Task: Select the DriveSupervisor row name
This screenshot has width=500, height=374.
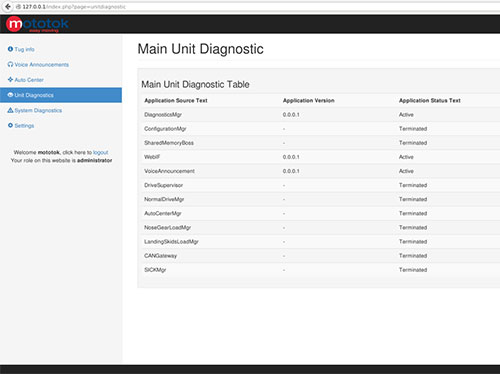Action: (164, 185)
